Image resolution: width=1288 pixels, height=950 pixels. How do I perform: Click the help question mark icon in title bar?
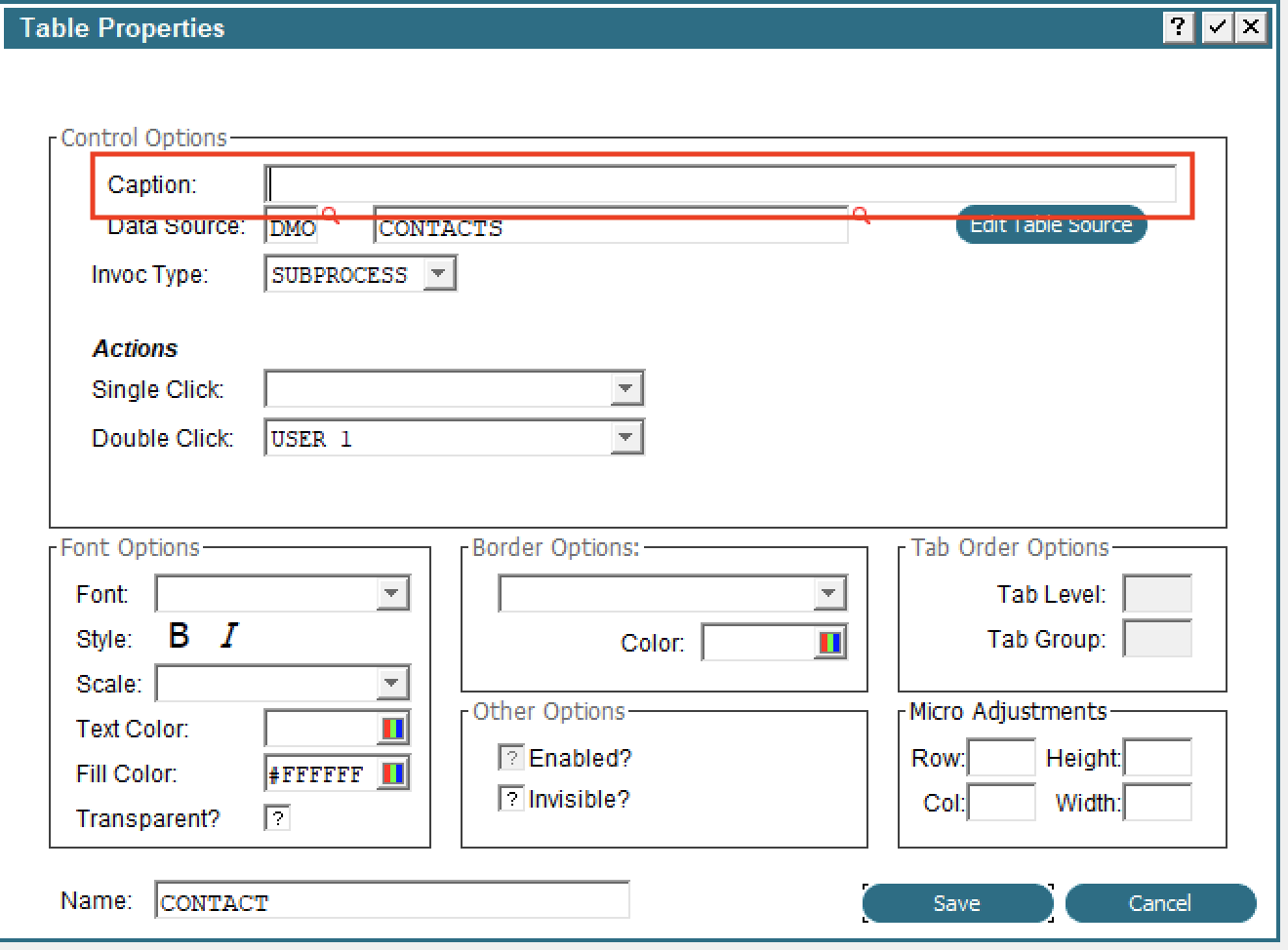pyautogui.click(x=1179, y=27)
